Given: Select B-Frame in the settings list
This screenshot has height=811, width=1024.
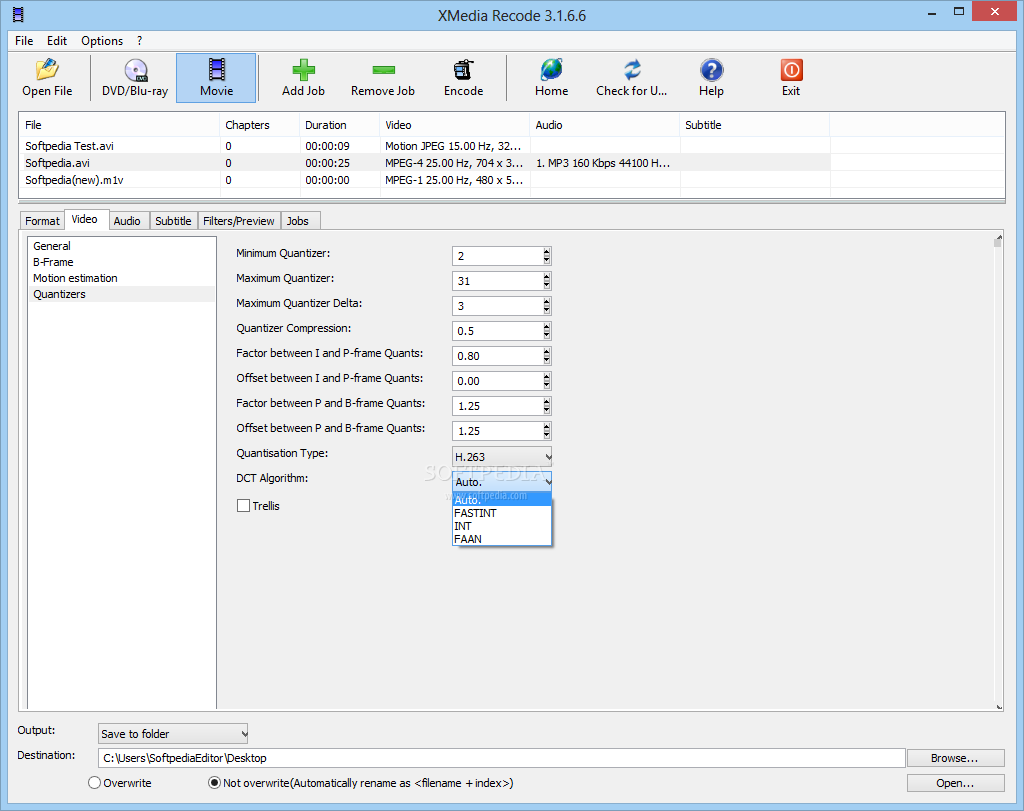Looking at the screenshot, I should (121, 262).
